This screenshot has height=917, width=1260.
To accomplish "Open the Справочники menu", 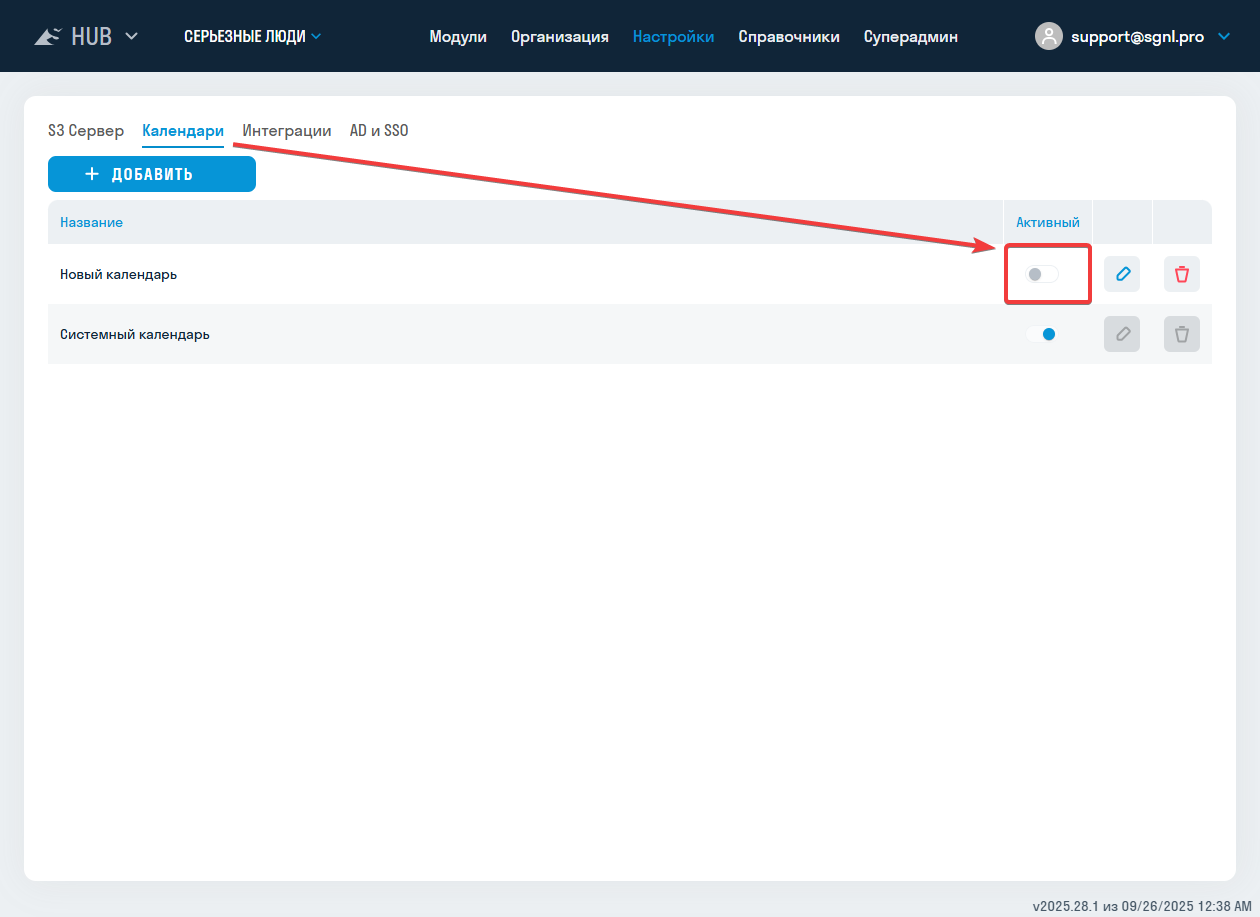I will [x=788, y=37].
